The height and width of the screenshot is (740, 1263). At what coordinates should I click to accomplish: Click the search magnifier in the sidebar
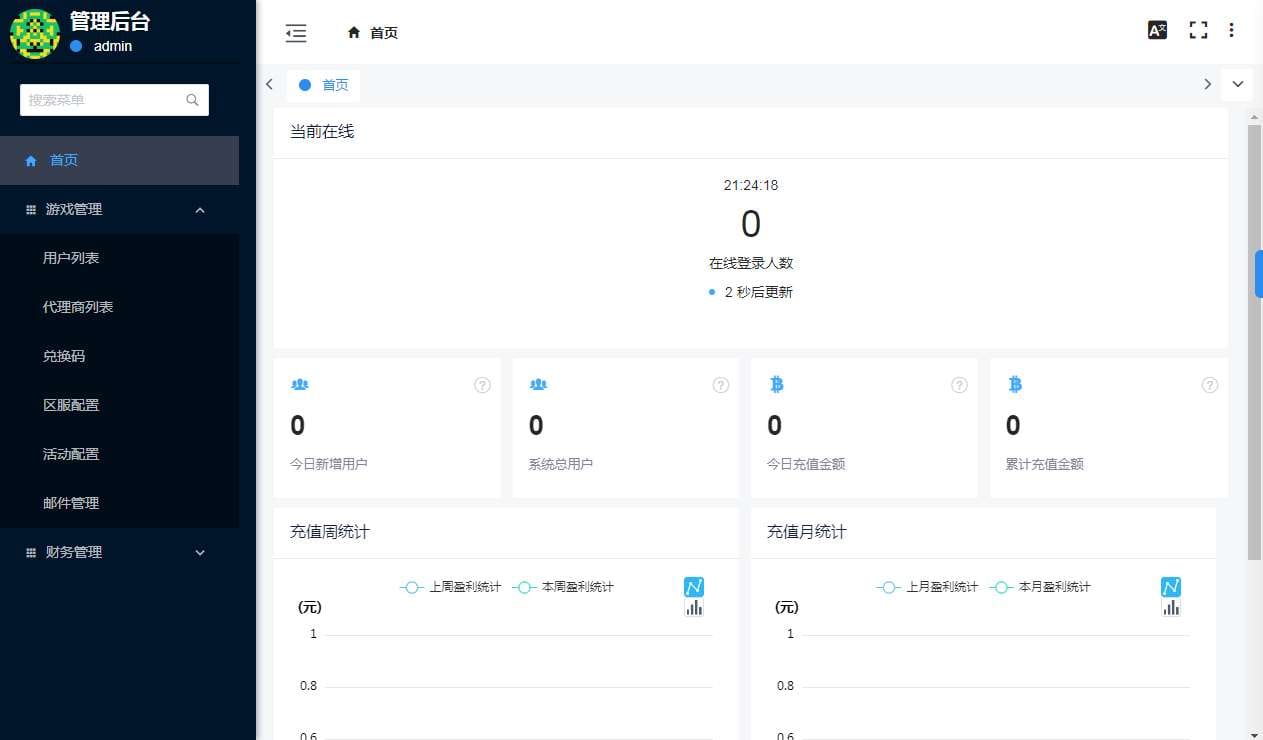191,100
